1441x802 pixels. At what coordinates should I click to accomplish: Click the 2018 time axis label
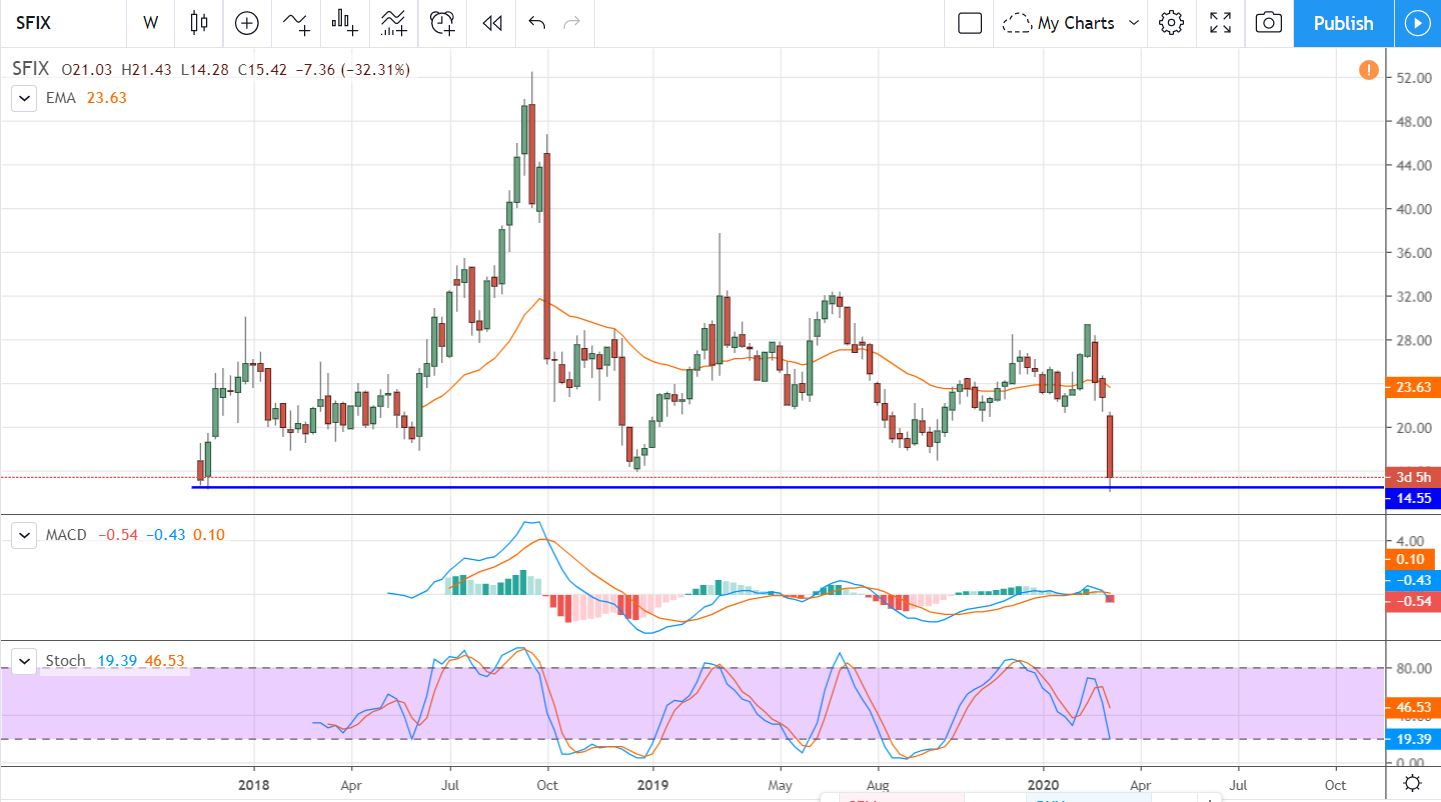(x=253, y=784)
